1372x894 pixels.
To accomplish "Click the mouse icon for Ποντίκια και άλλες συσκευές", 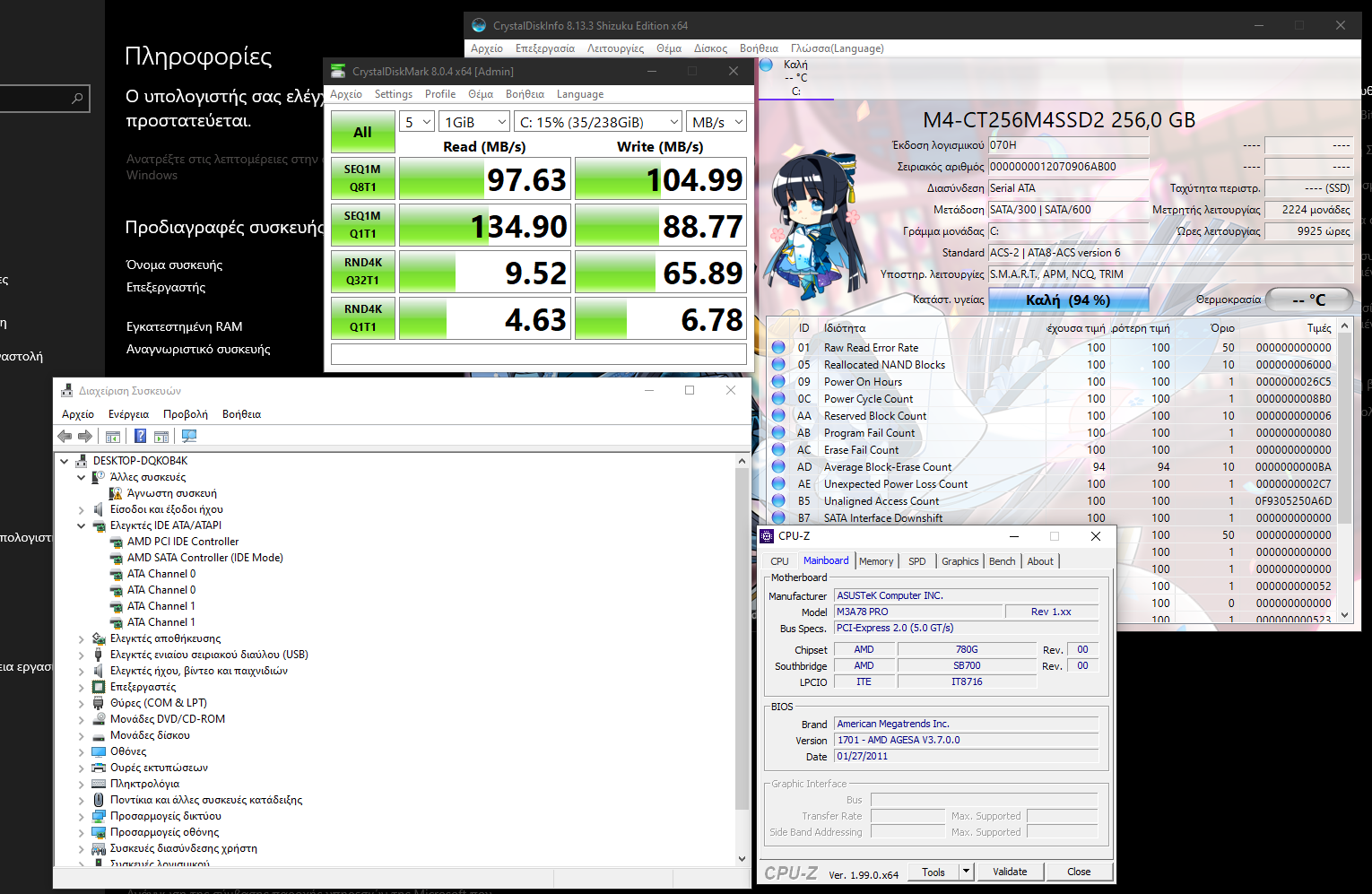I will [x=99, y=800].
